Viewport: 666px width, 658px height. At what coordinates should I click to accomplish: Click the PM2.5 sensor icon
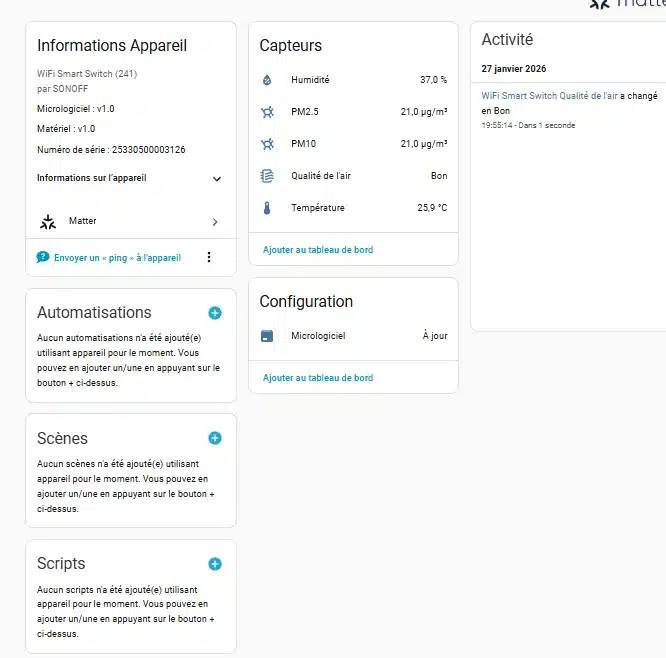coord(267,112)
